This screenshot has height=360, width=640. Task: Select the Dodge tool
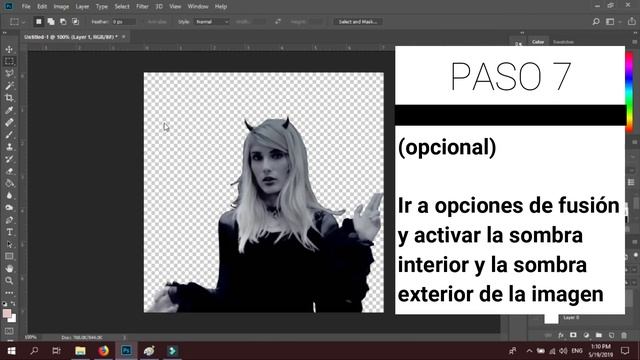(9, 208)
